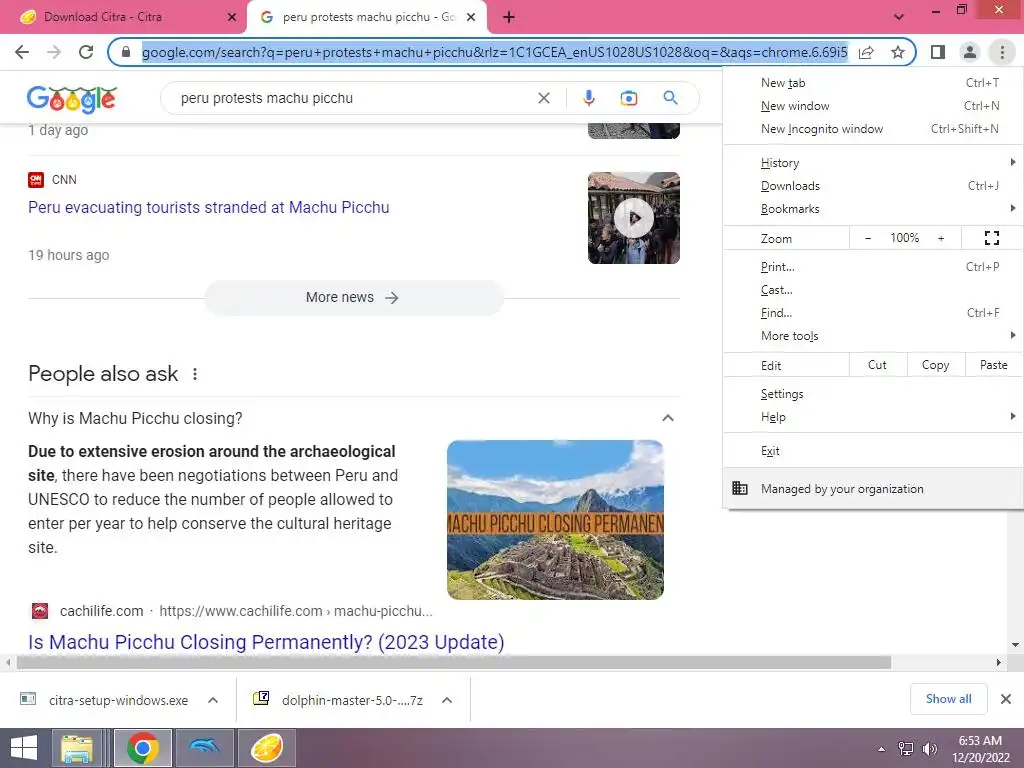Open CNN article about stranded tourists
This screenshot has height=768, width=1024.
(x=208, y=208)
